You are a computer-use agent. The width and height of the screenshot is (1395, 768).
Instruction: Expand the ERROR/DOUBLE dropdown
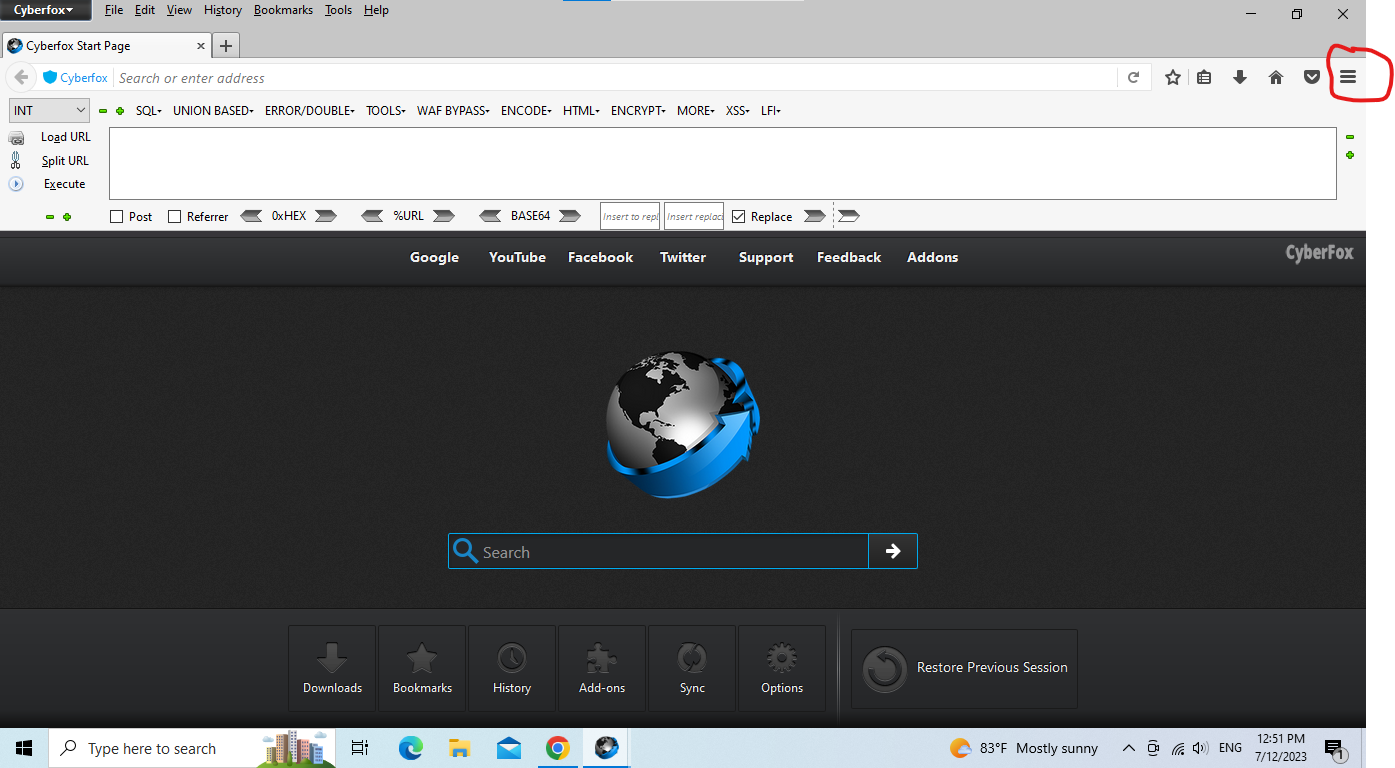tap(310, 111)
